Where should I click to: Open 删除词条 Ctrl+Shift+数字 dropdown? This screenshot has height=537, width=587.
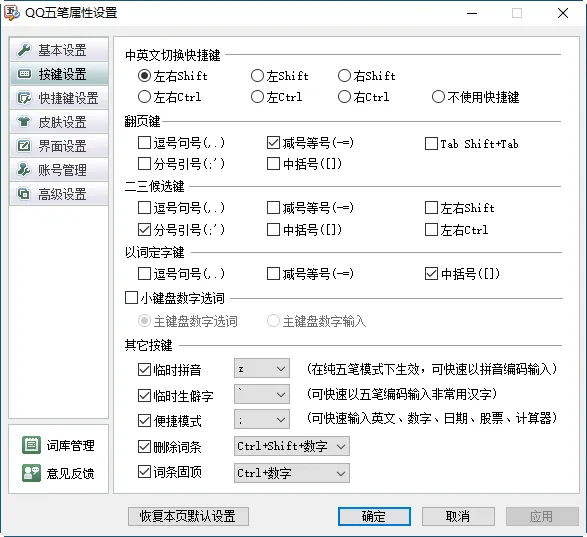(292, 446)
